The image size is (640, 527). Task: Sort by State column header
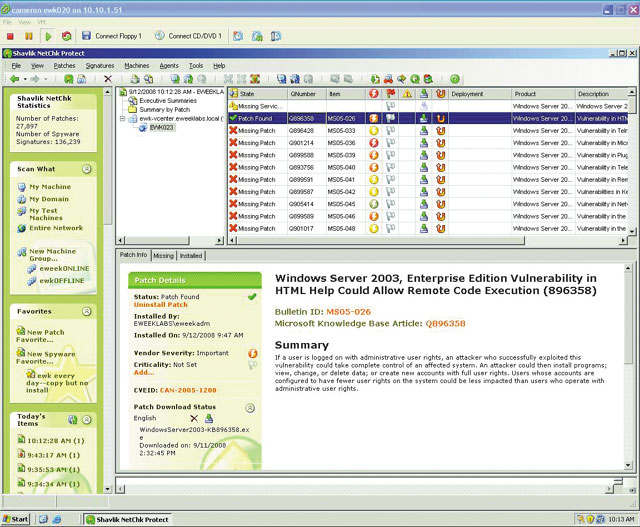[x=258, y=94]
